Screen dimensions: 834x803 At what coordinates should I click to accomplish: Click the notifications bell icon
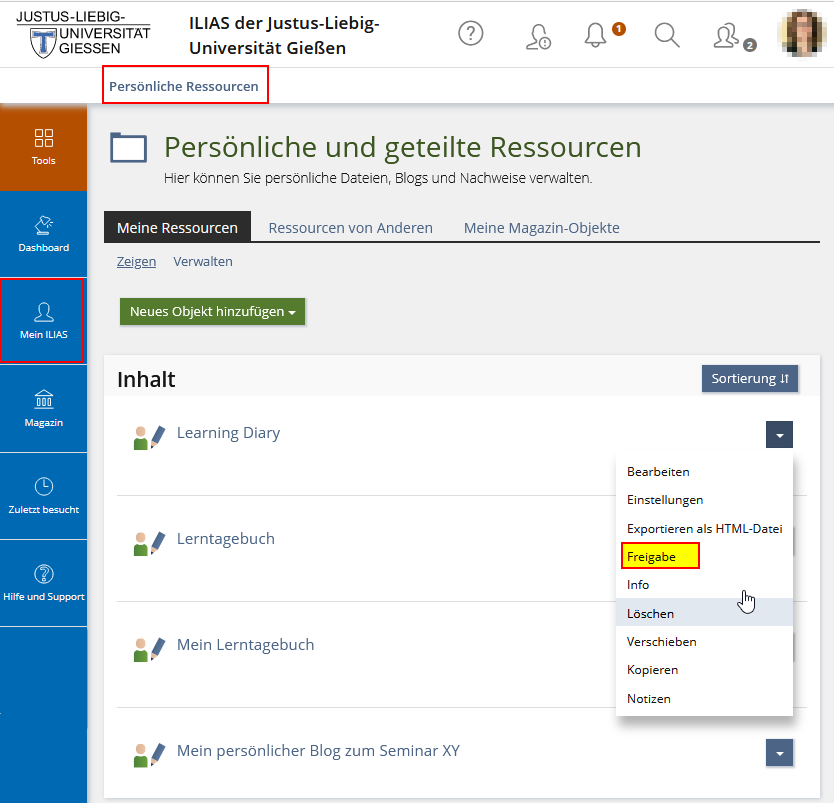596,35
